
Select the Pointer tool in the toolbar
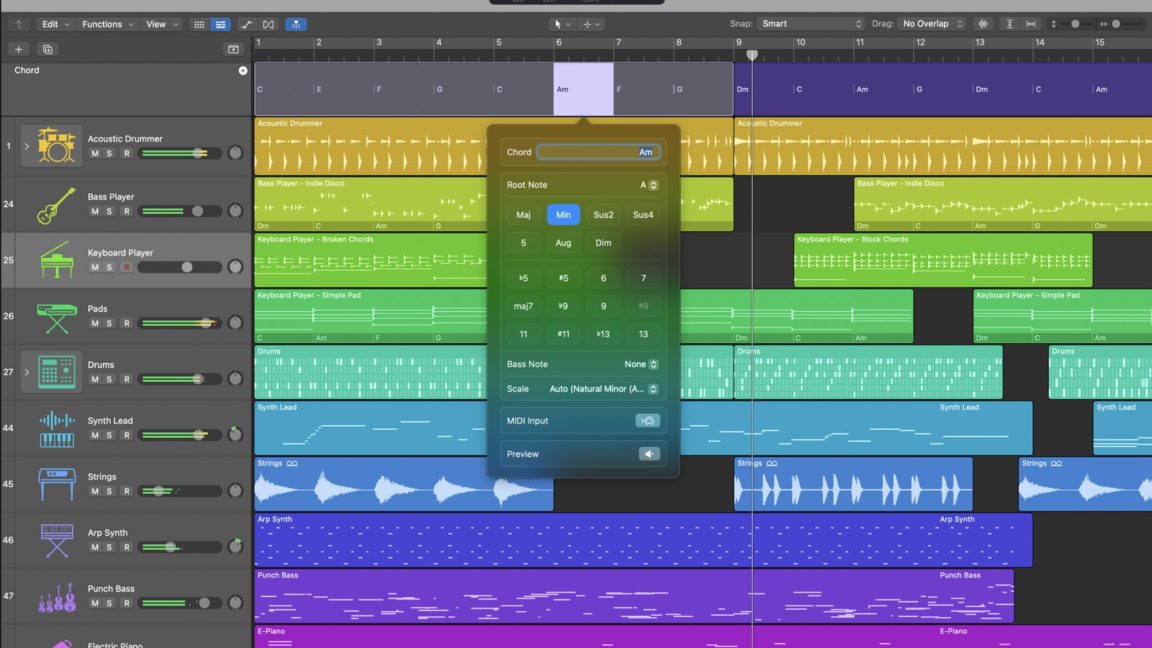[x=556, y=23]
